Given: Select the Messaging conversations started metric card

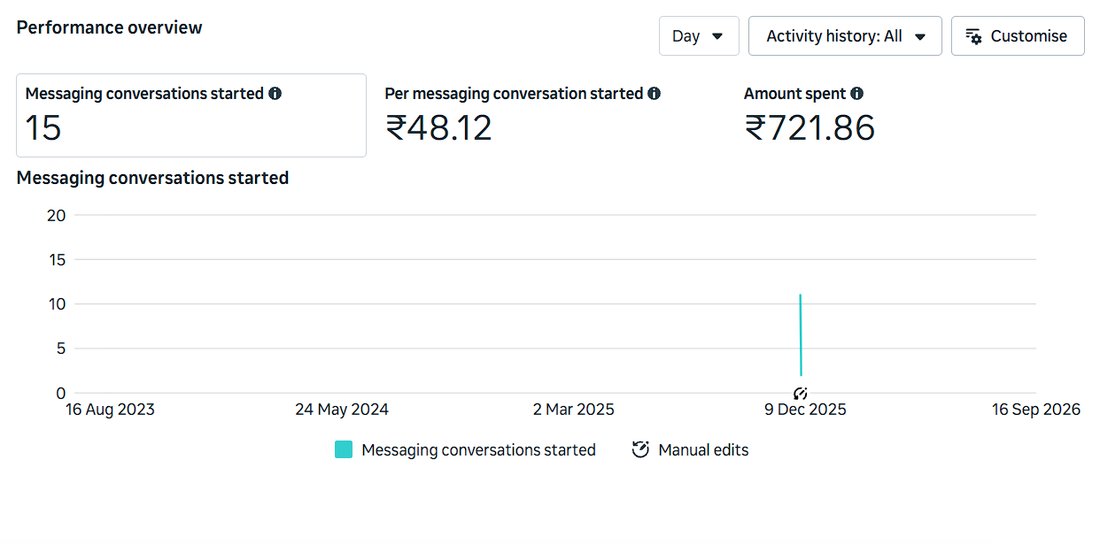Looking at the screenshot, I should 192,115.
